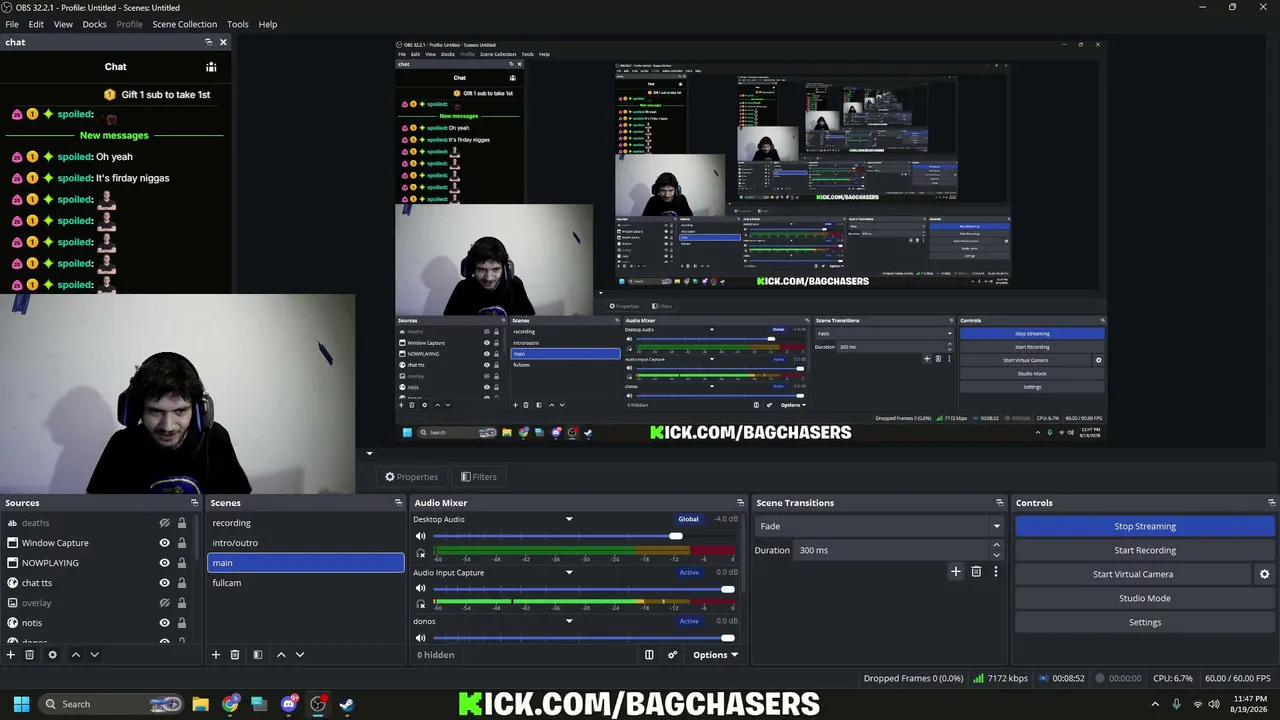Open source Filters button below preview
The width and height of the screenshot is (1280, 720).
click(478, 477)
